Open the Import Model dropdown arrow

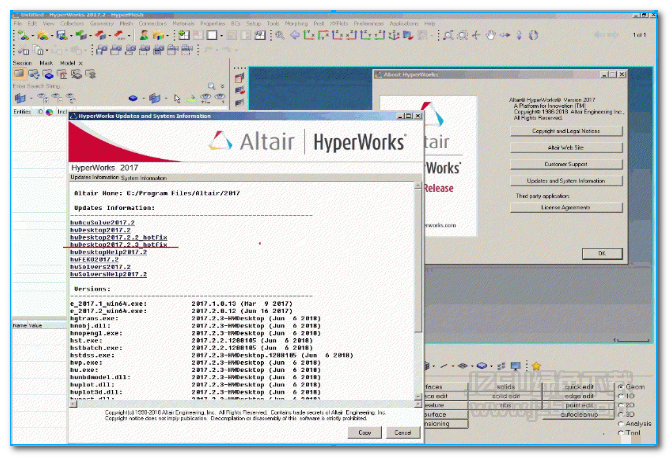click(x=32, y=36)
